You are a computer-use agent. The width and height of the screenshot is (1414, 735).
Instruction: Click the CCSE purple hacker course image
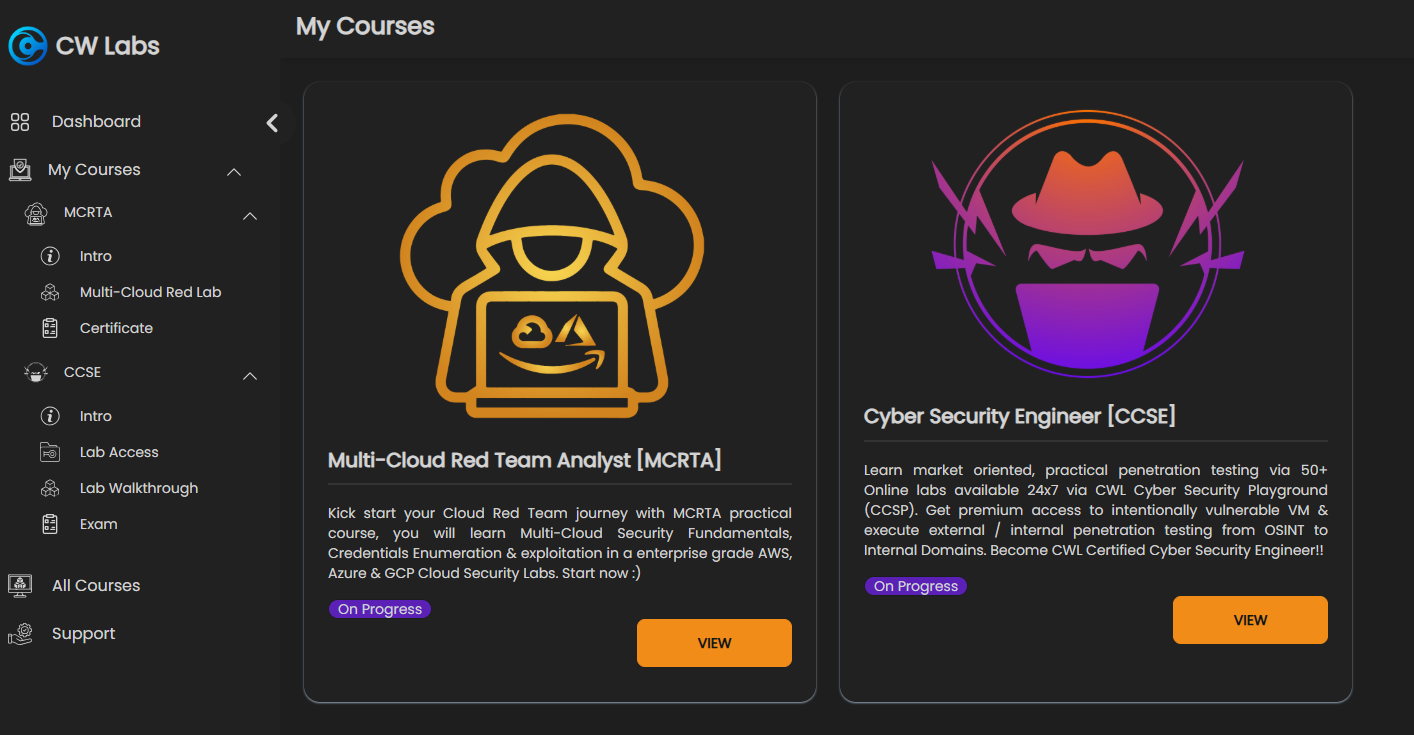click(x=1087, y=244)
